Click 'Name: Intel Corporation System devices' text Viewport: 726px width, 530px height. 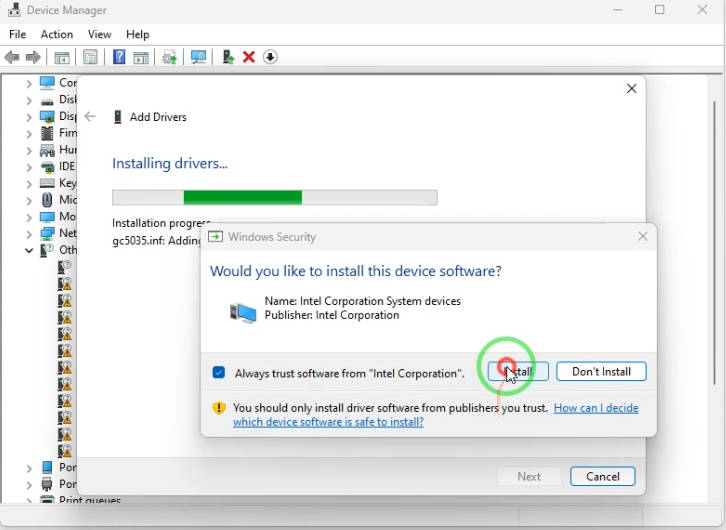tap(363, 301)
